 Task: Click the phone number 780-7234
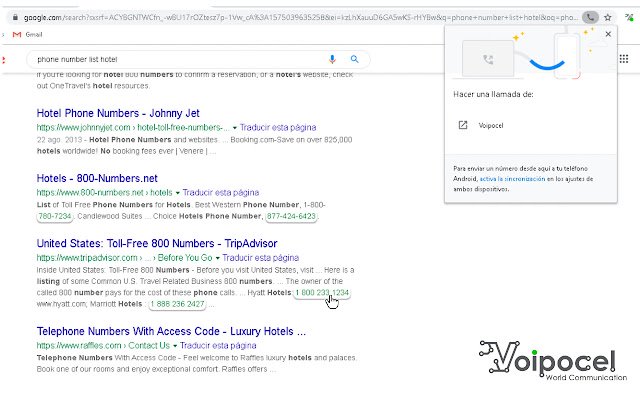pos(55,216)
